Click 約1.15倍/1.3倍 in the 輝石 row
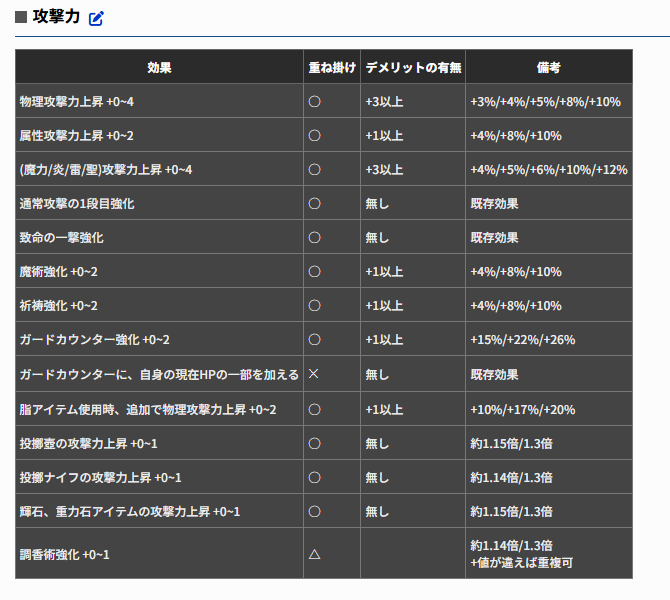 (x=511, y=512)
